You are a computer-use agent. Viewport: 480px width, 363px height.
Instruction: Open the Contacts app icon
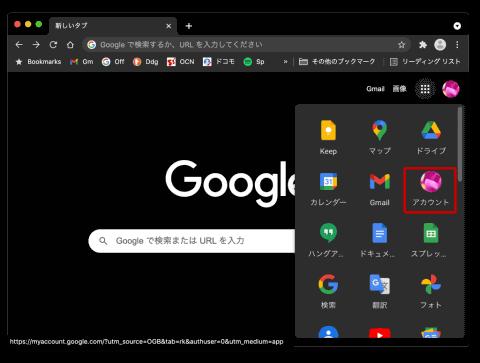328,332
